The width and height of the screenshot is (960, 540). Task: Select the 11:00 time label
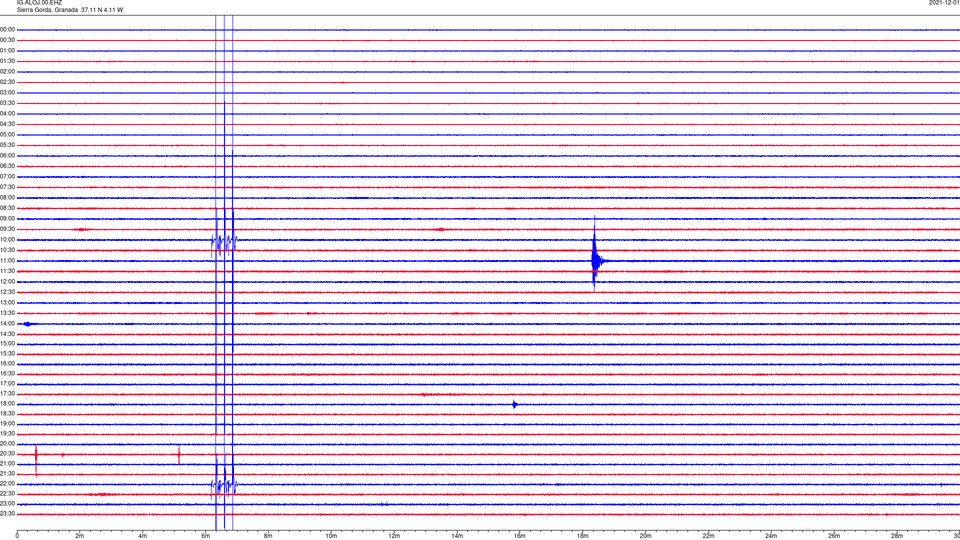point(7,260)
